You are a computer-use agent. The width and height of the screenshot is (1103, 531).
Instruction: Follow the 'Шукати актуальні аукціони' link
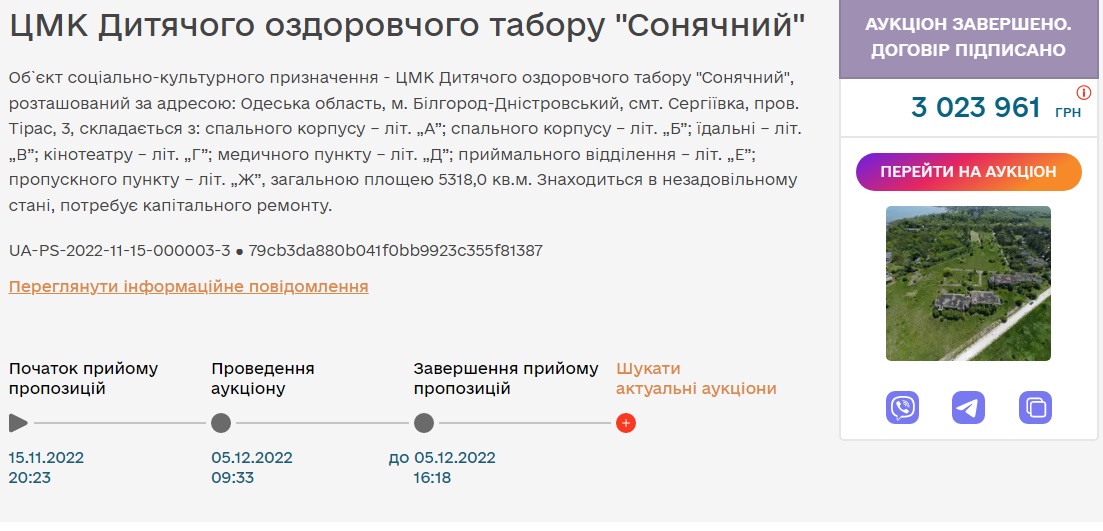click(696, 379)
